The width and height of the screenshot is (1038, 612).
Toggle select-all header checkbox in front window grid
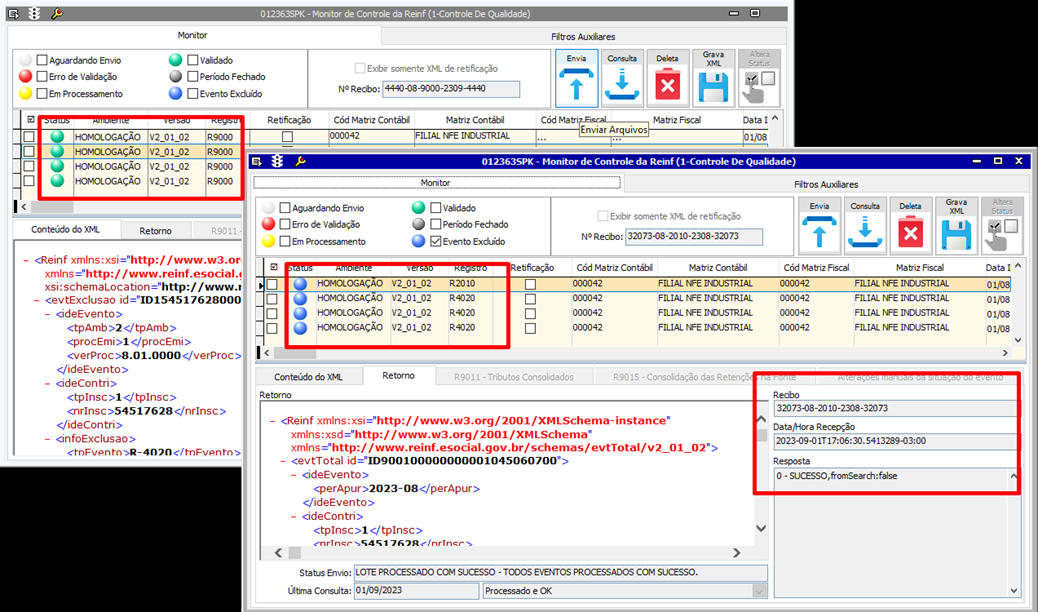(x=274, y=267)
